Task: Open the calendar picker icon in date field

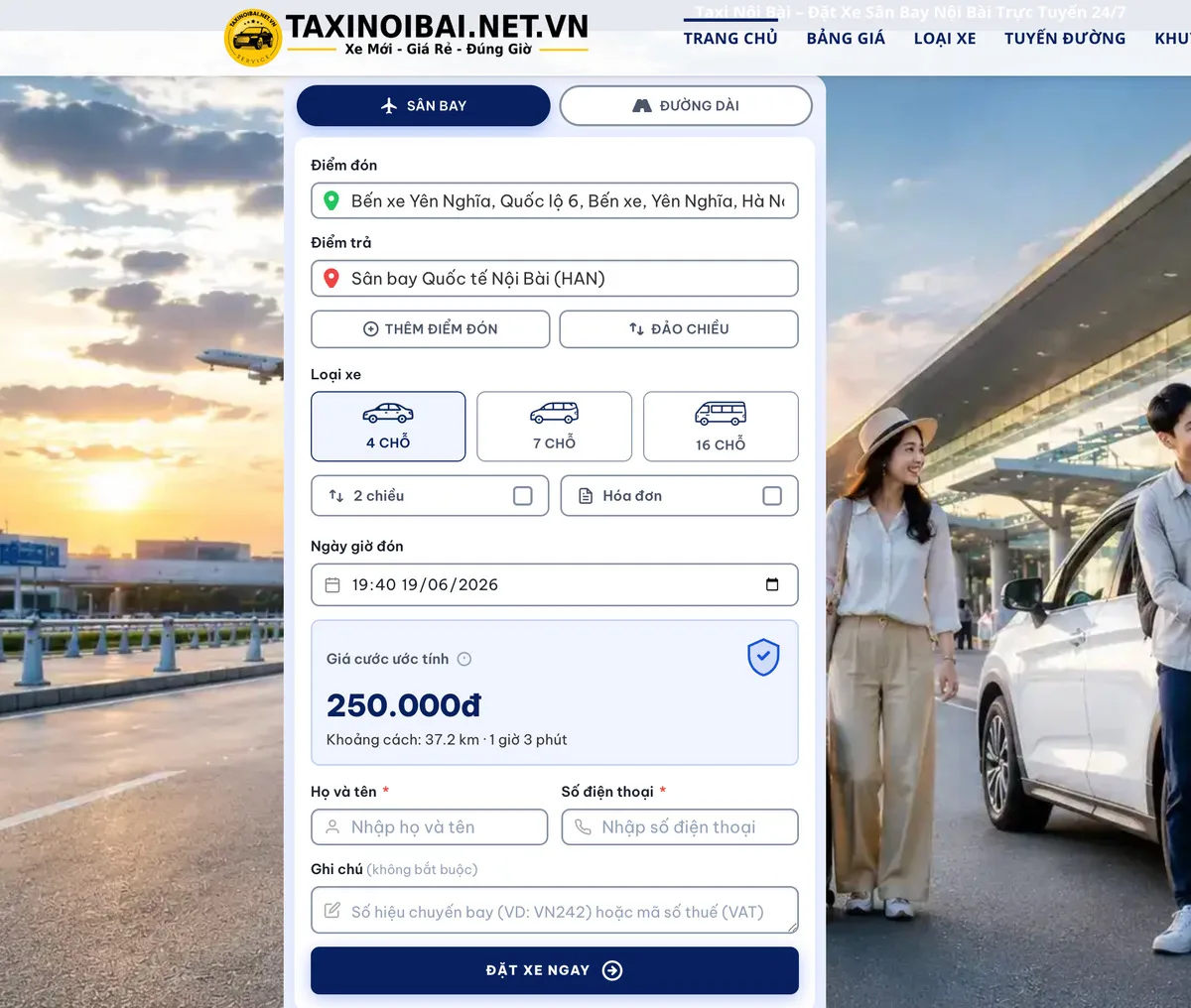Action: (772, 584)
